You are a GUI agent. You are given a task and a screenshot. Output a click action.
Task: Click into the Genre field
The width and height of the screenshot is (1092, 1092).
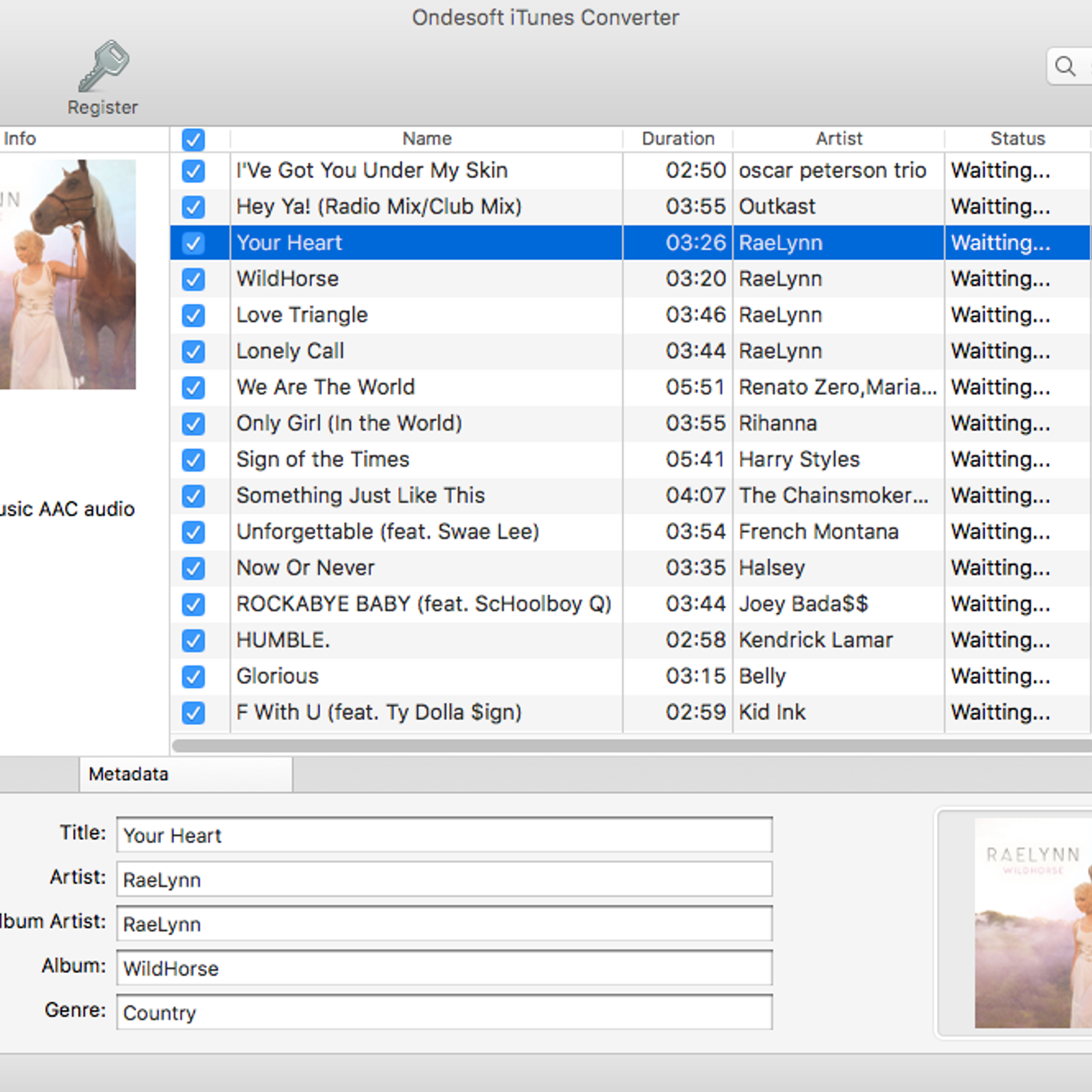pos(444,1012)
